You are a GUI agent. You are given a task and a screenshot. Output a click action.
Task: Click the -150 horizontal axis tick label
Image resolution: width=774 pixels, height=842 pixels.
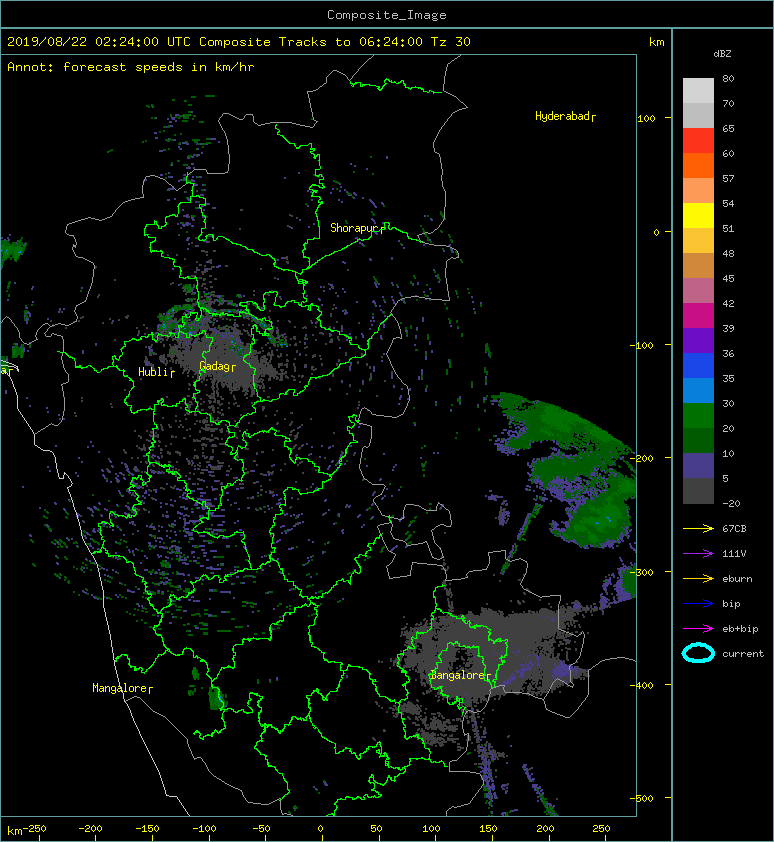coord(147,829)
